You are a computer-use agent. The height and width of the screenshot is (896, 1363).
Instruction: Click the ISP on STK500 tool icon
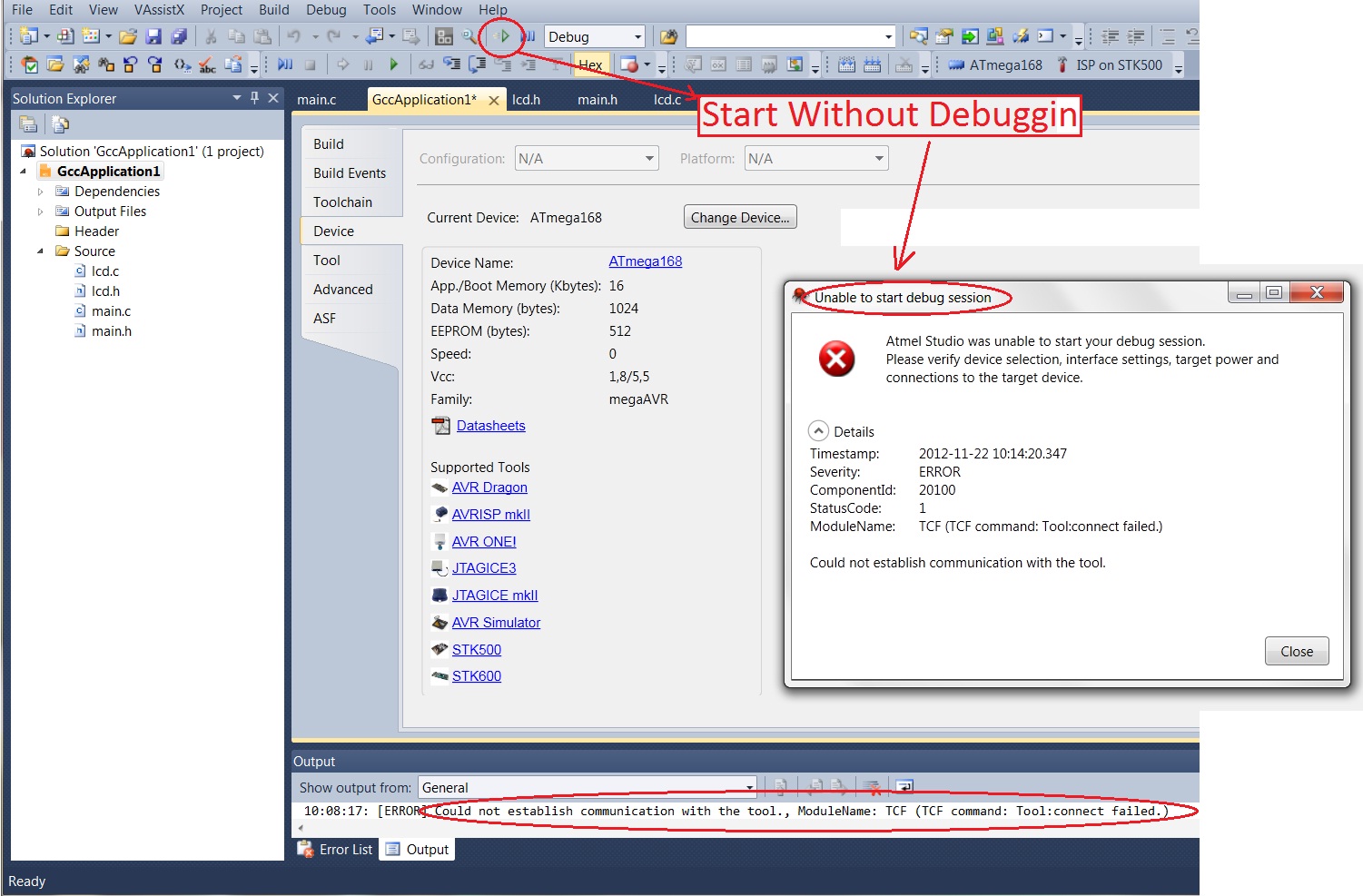coord(1062,65)
